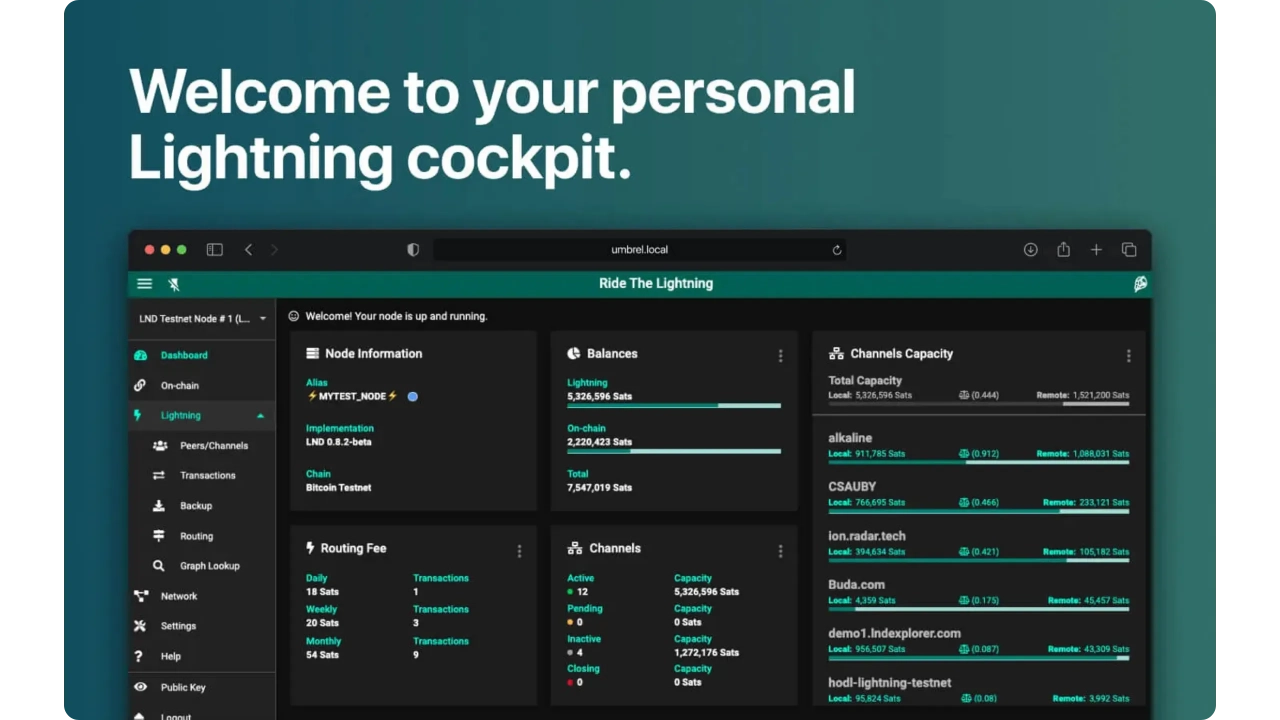The width and height of the screenshot is (1280, 720).
Task: Click the Lightning balance progress bar
Action: pyautogui.click(x=674, y=405)
